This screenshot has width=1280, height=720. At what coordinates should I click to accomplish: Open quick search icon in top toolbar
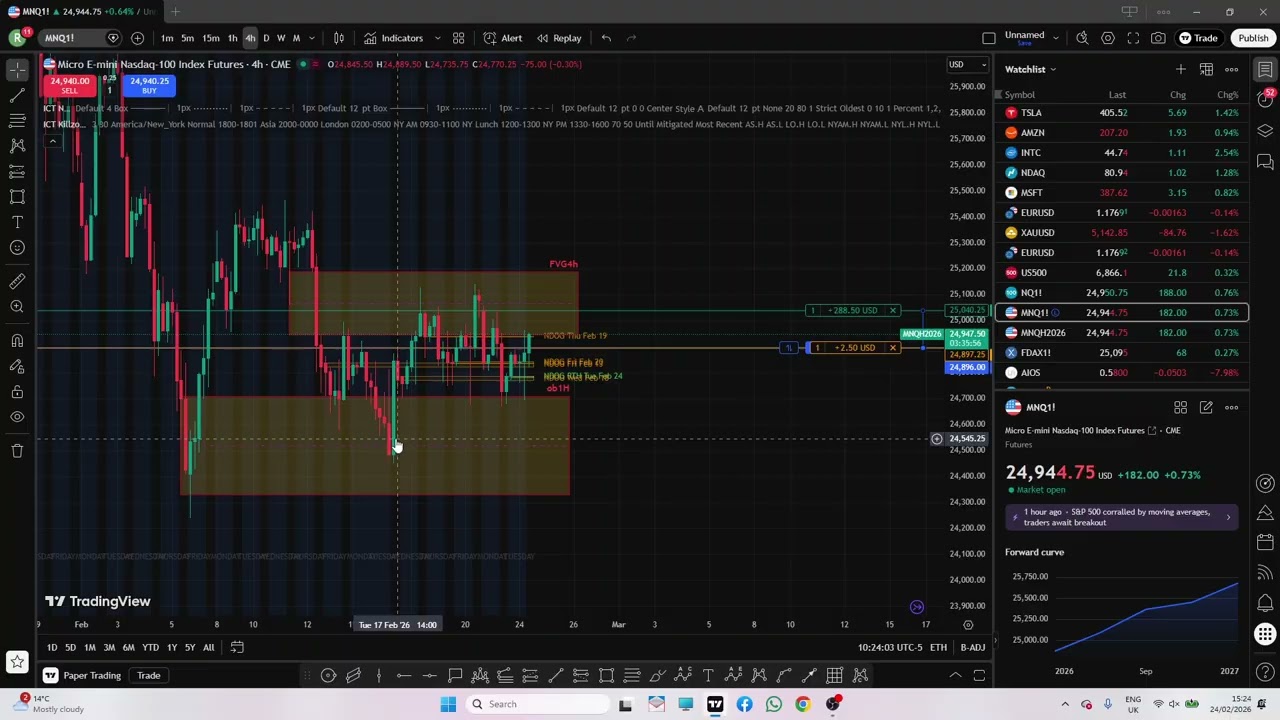(1082, 38)
